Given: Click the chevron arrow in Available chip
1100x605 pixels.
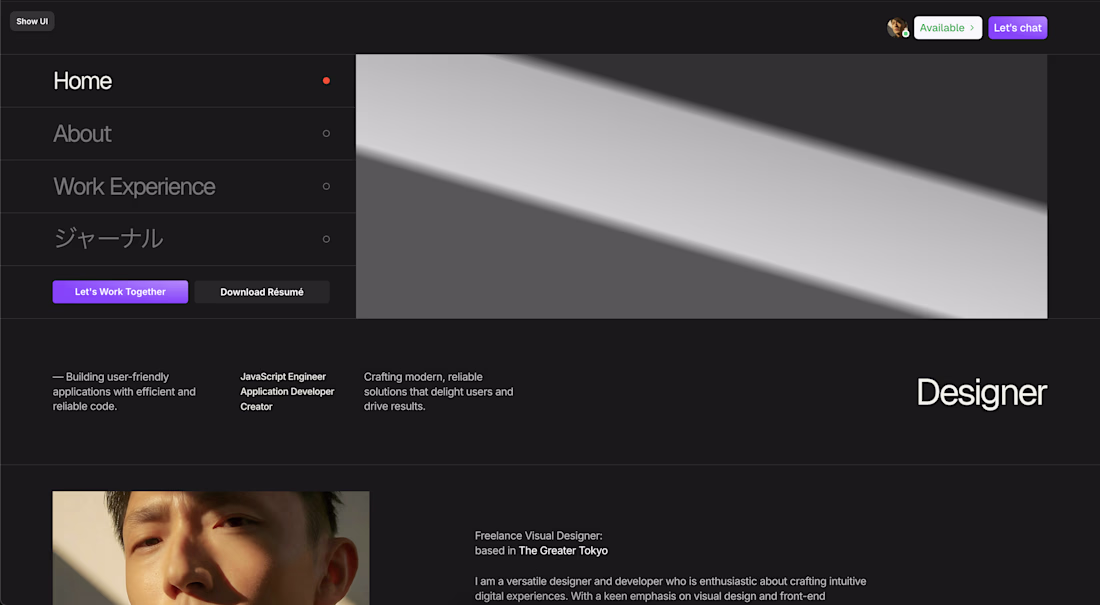Looking at the screenshot, I should [972, 28].
